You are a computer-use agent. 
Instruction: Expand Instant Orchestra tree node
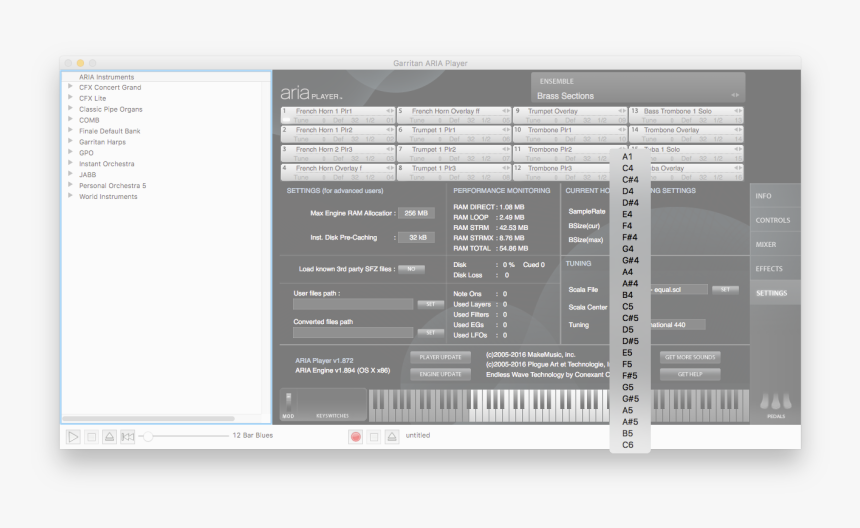(70, 163)
